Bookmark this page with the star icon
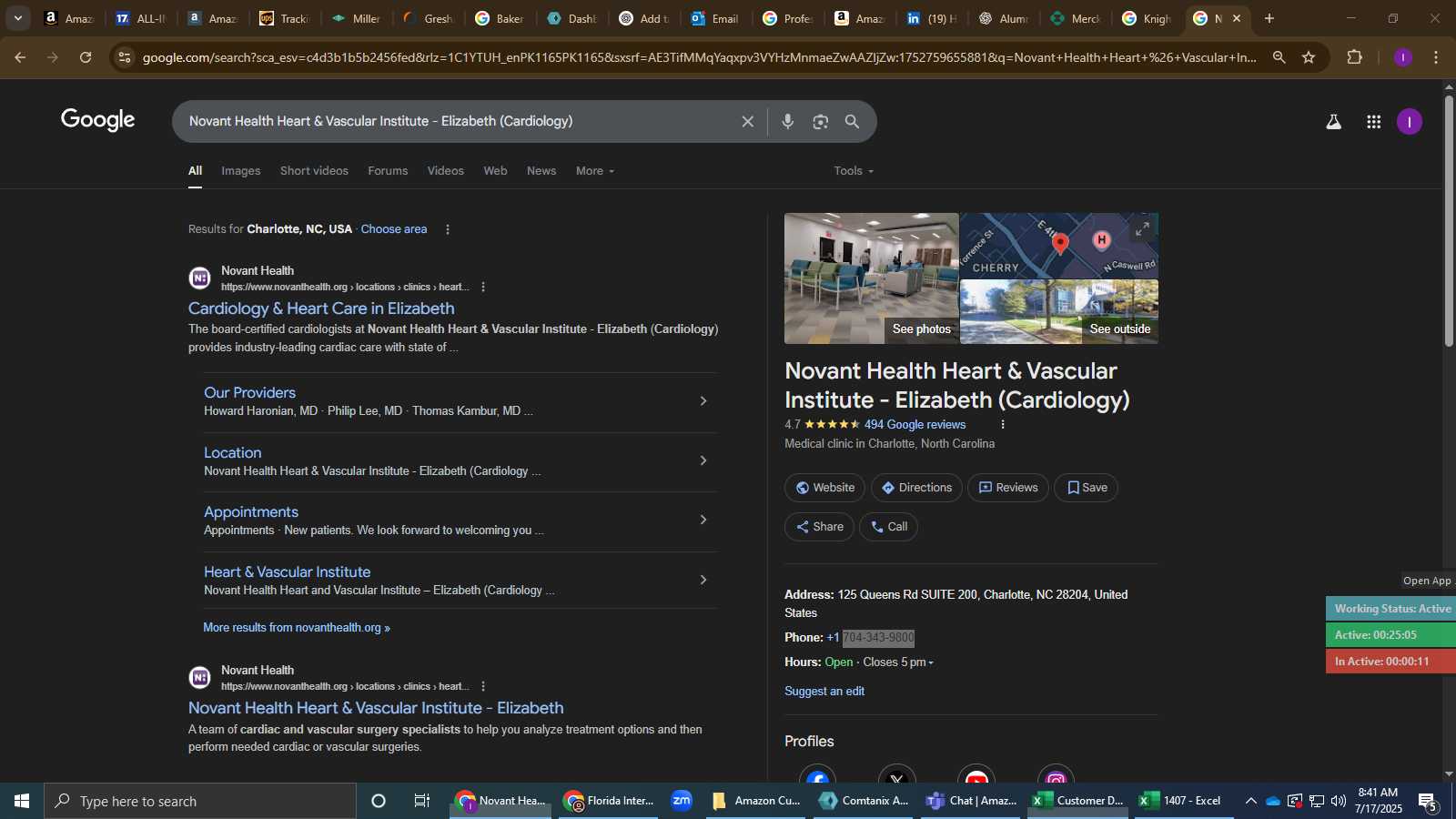The image size is (1456, 819). pyautogui.click(x=1309, y=57)
